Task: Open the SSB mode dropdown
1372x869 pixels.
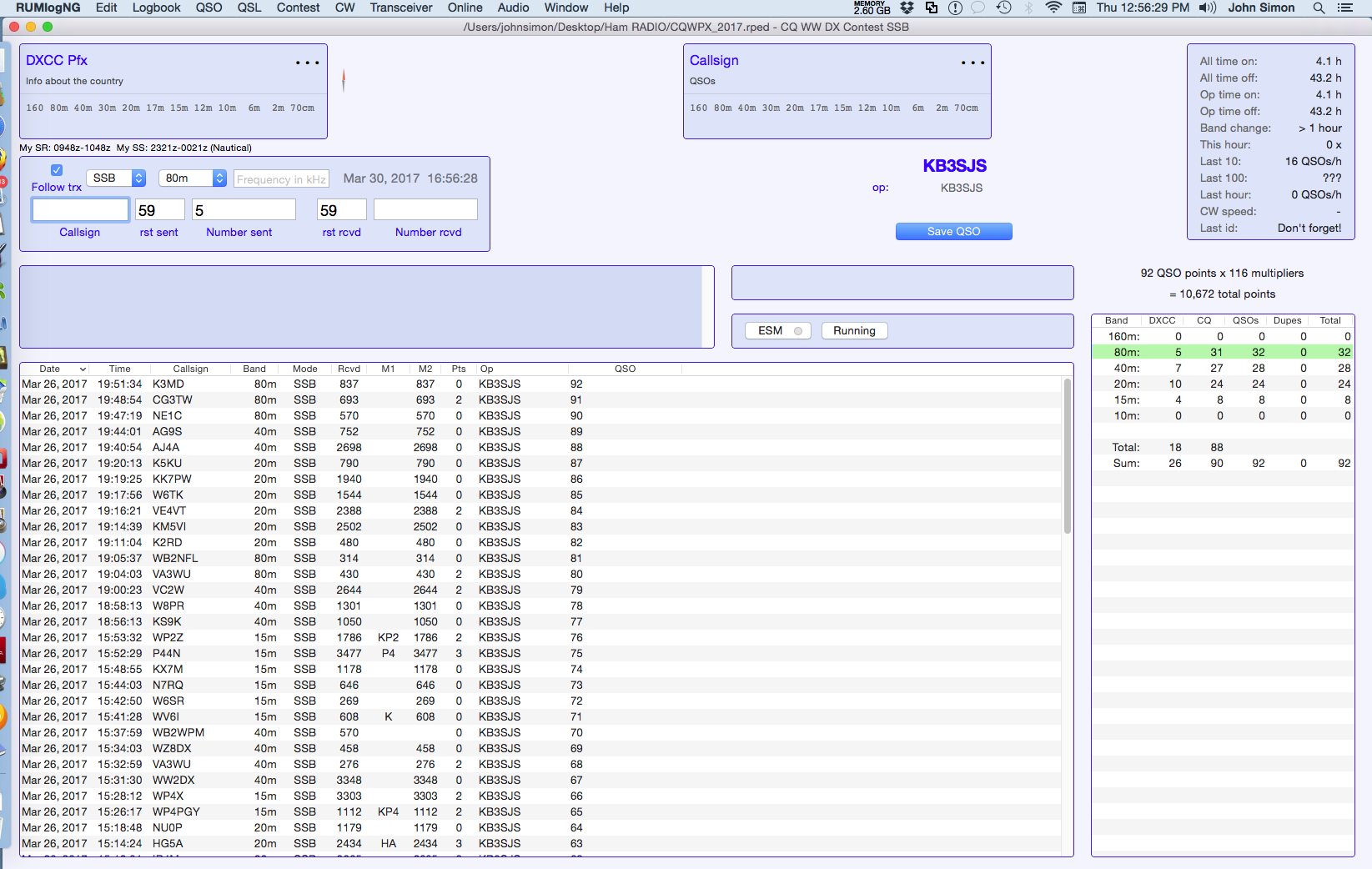Action: pyautogui.click(x=116, y=178)
